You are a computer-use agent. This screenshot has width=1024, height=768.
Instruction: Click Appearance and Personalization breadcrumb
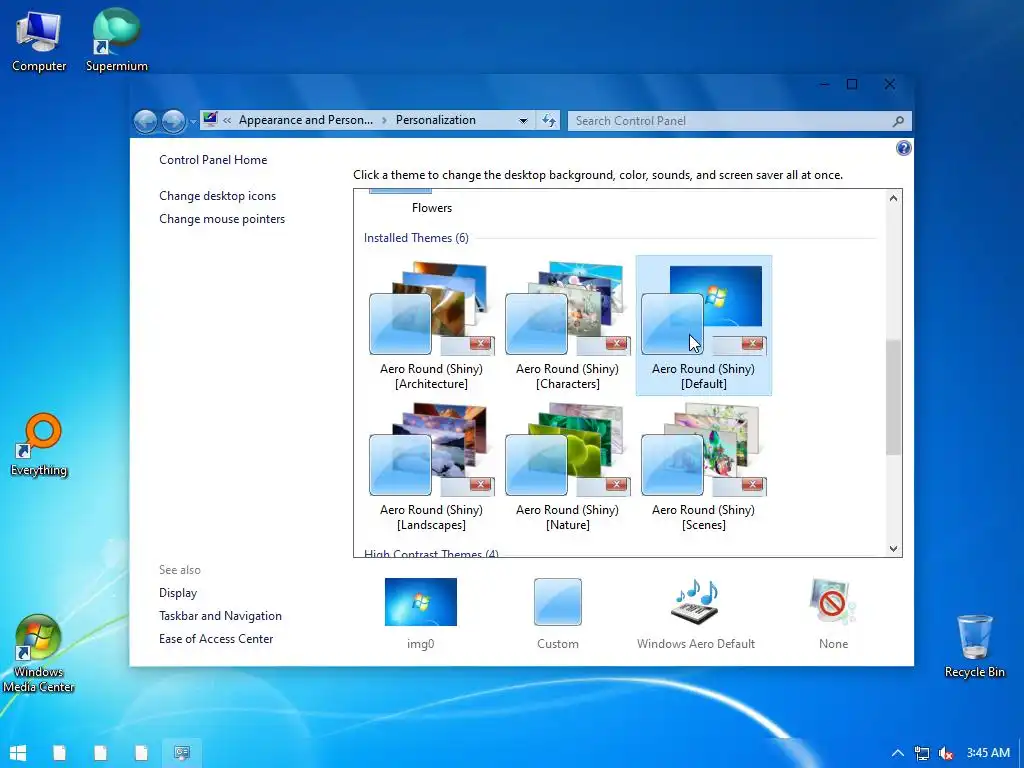click(306, 120)
